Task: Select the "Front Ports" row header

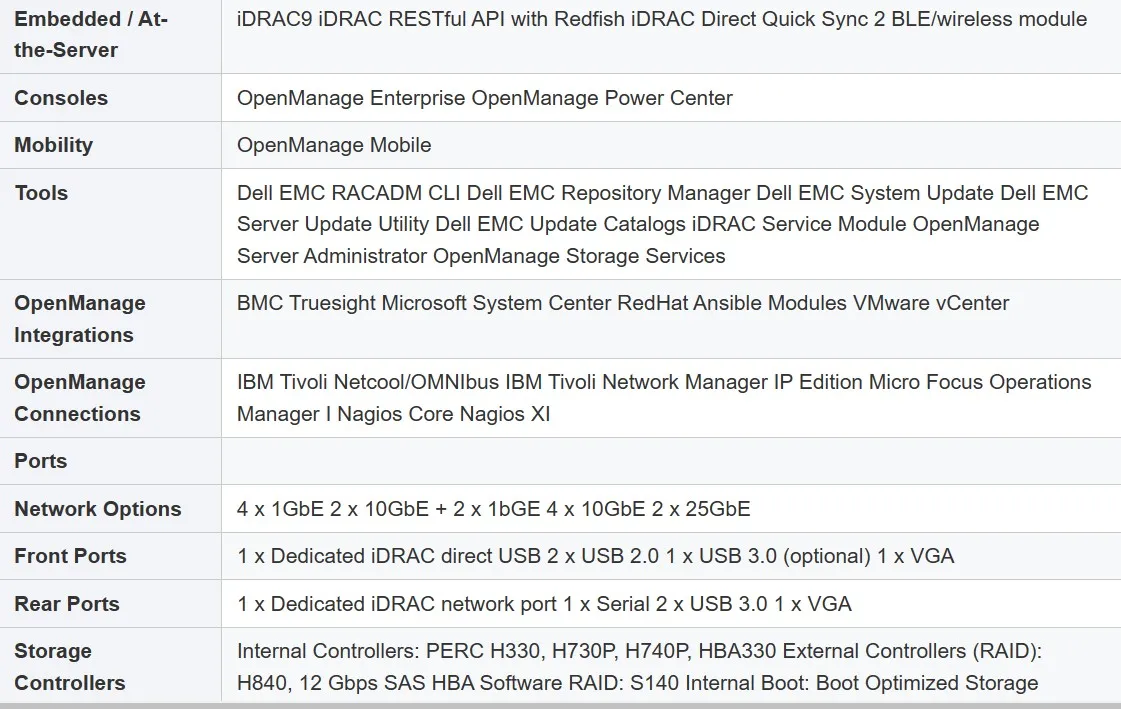Action: (70, 556)
